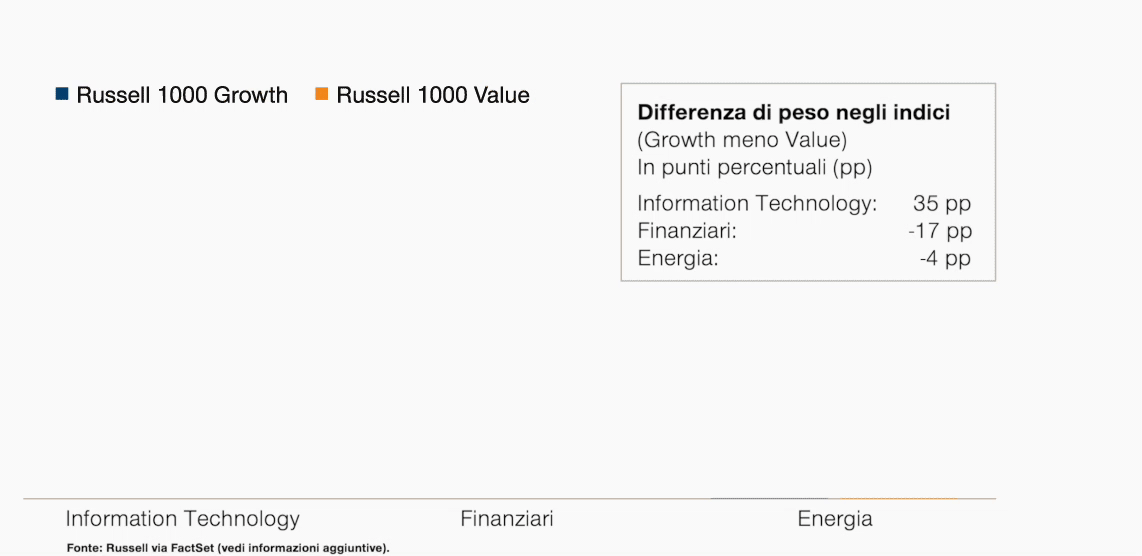Image resolution: width=1142 pixels, height=556 pixels.
Task: Select 'Finanziari:' row in the info box
Action: click(x=804, y=231)
